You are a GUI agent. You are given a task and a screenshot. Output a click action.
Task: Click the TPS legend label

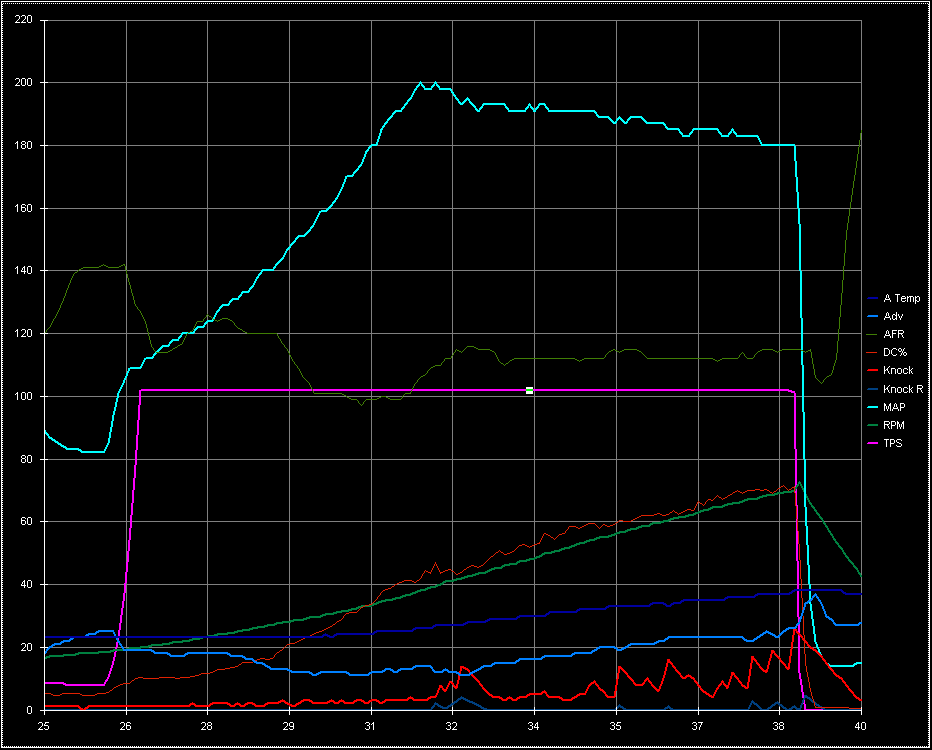(x=893, y=442)
